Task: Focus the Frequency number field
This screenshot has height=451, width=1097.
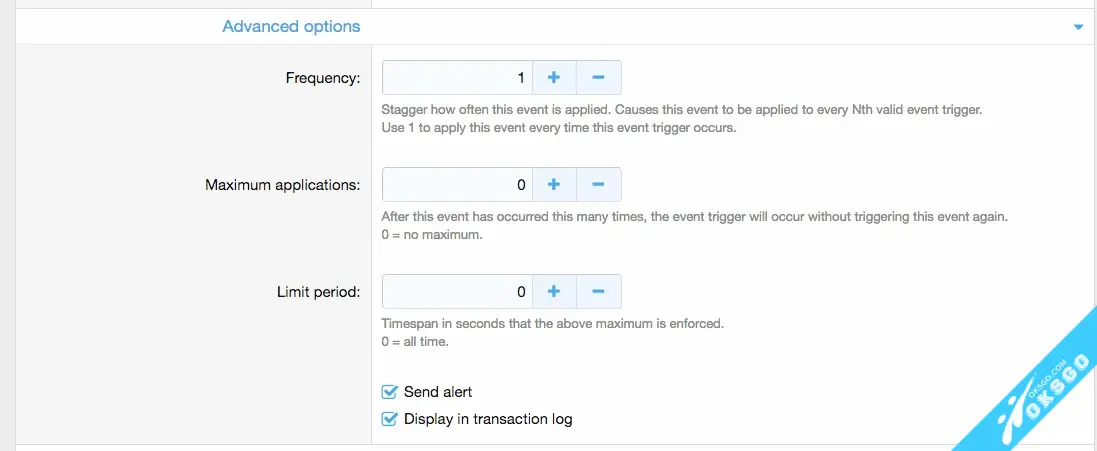Action: (x=457, y=77)
